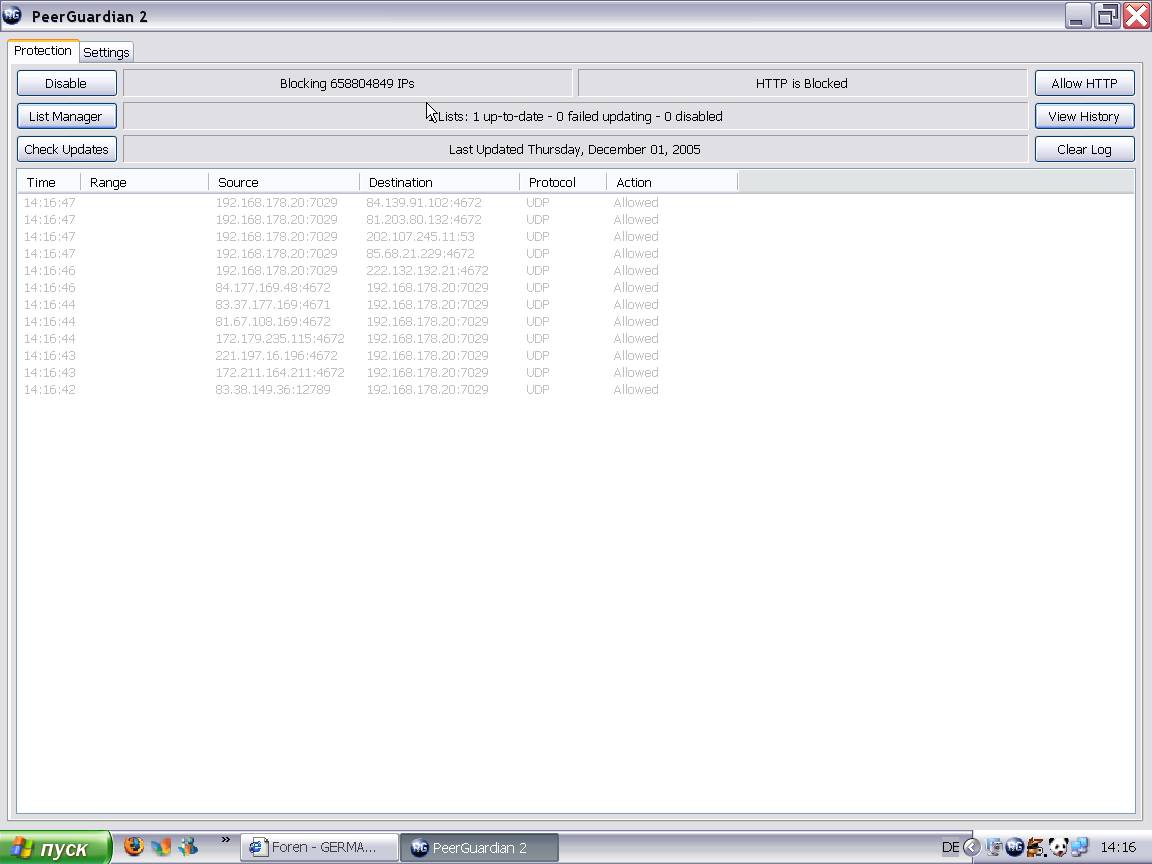Select row with destination 81.203.80.132:4672
This screenshot has height=864, width=1152.
click(x=575, y=219)
